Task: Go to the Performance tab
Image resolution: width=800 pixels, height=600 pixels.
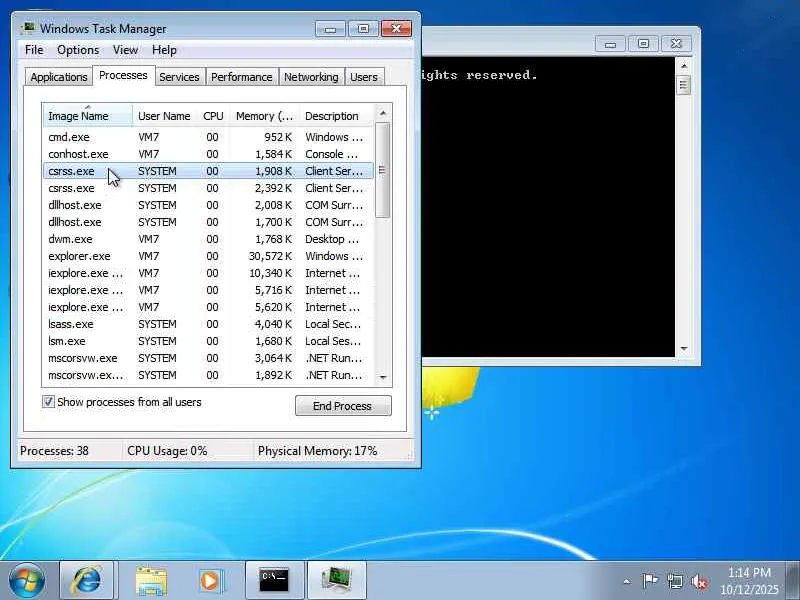Action: (242, 77)
